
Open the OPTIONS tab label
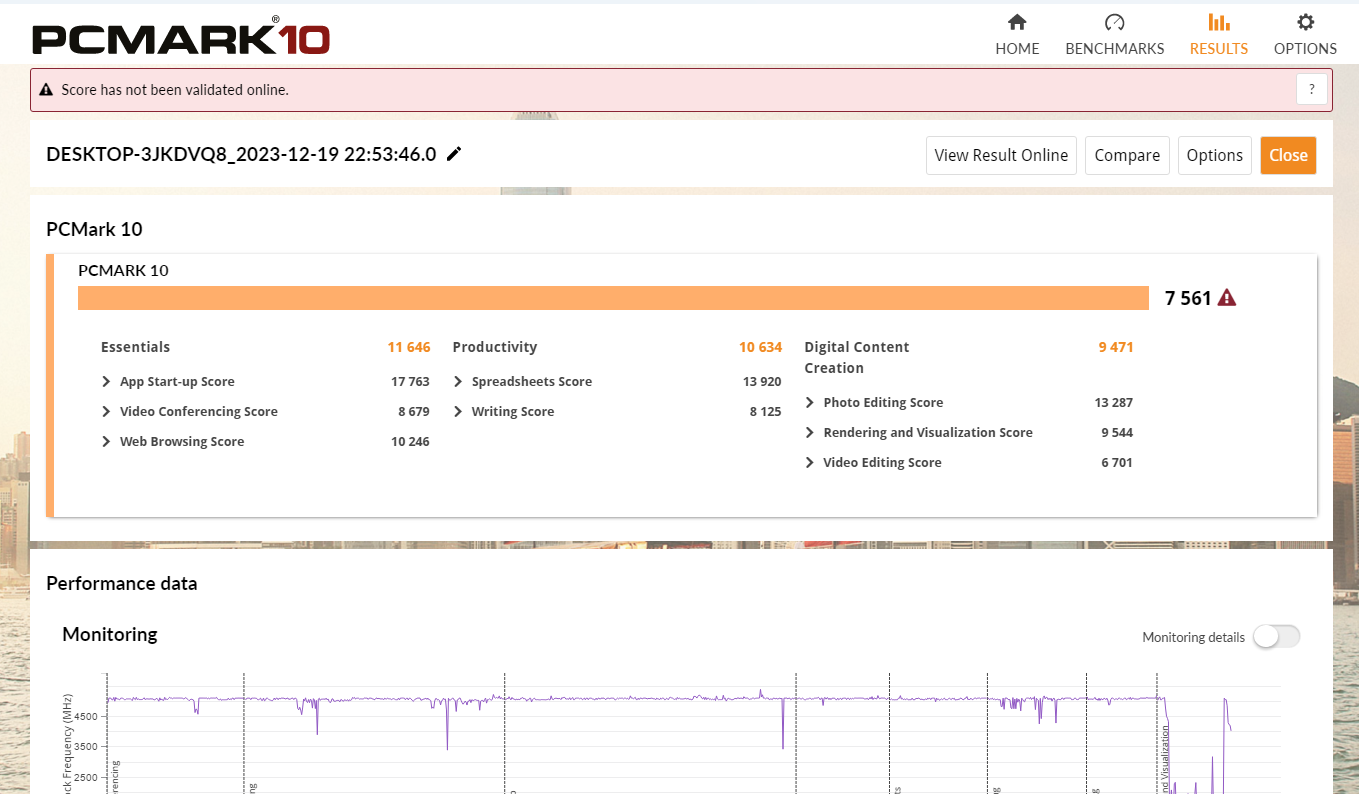tap(1305, 49)
